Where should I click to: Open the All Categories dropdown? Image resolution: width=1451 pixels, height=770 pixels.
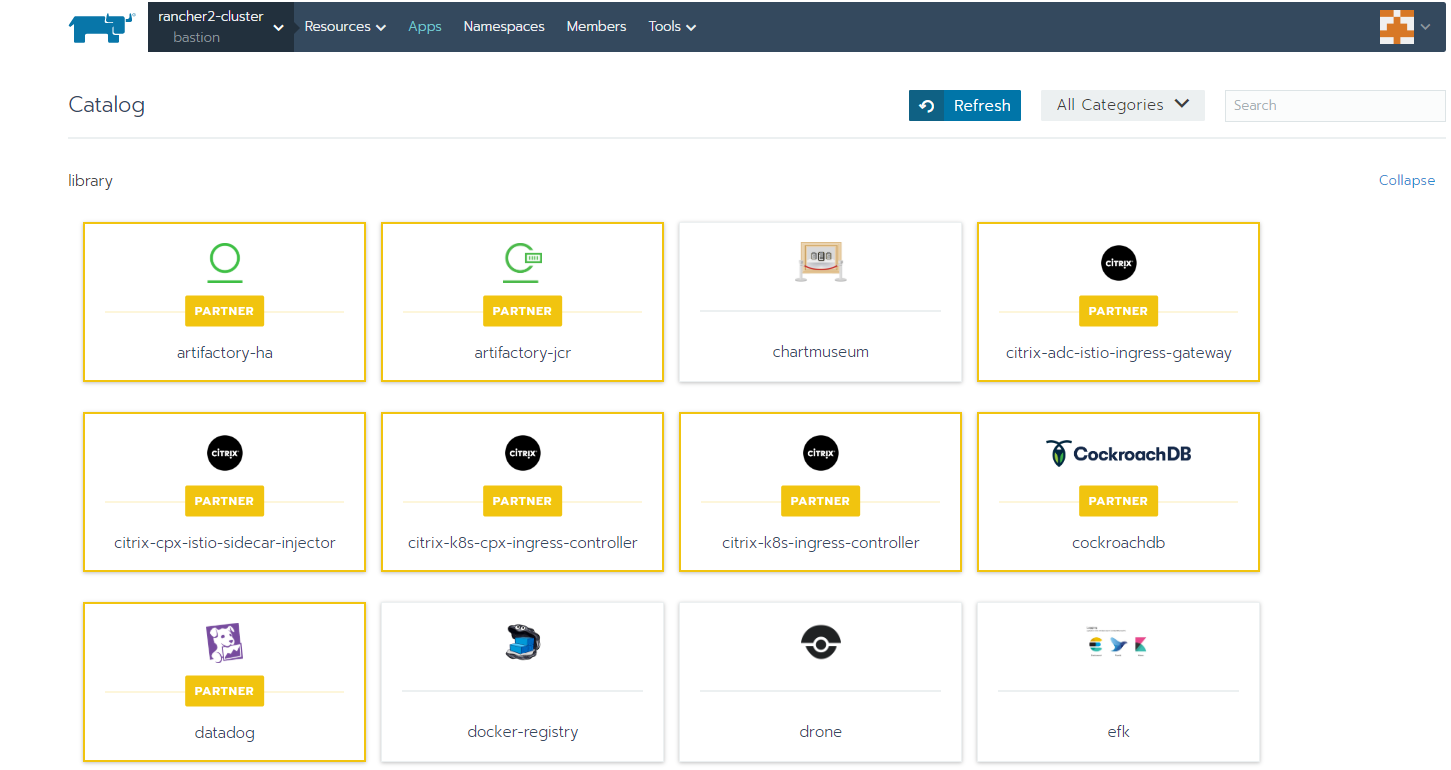1123,105
